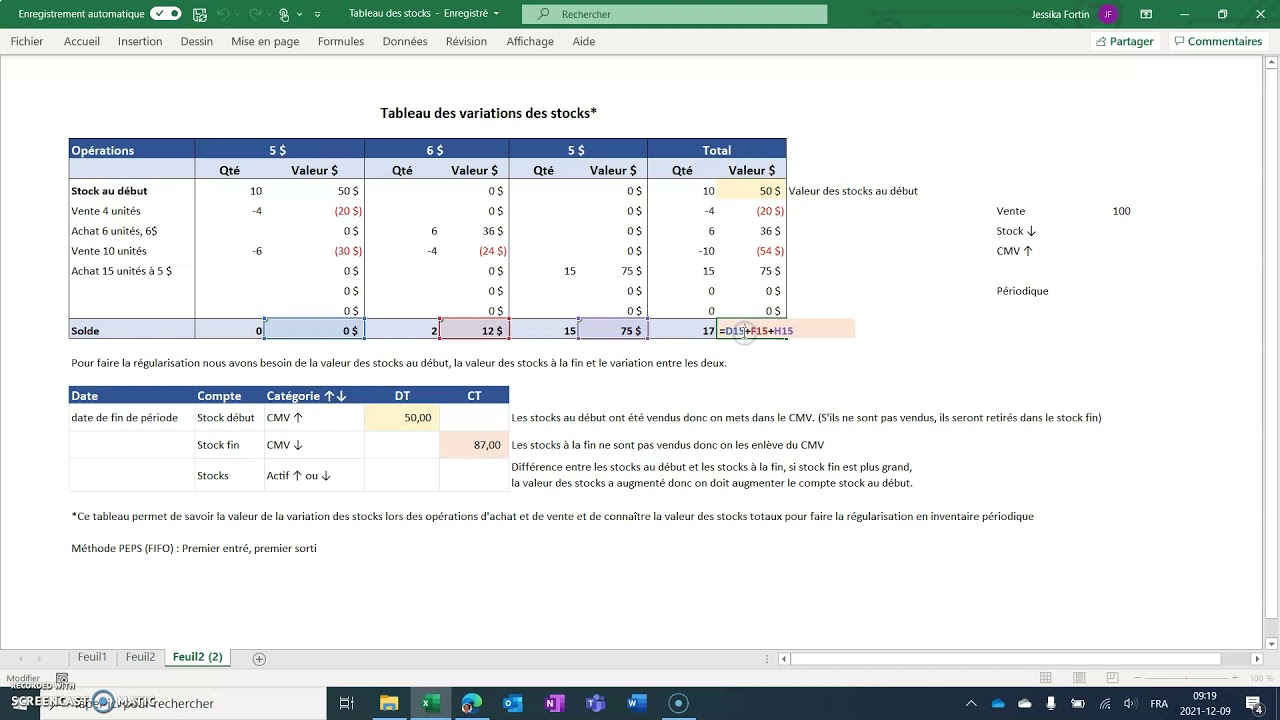Viewport: 1280px width, 720px height.
Task: Click the horizontal scrollbar left arrow
Action: 784,659
